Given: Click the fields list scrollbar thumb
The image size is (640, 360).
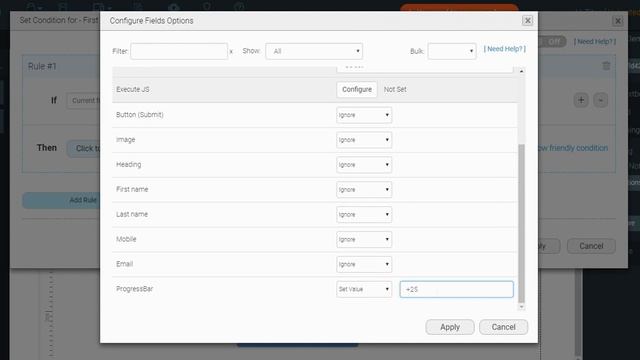Looking at the screenshot, I should point(521,223).
